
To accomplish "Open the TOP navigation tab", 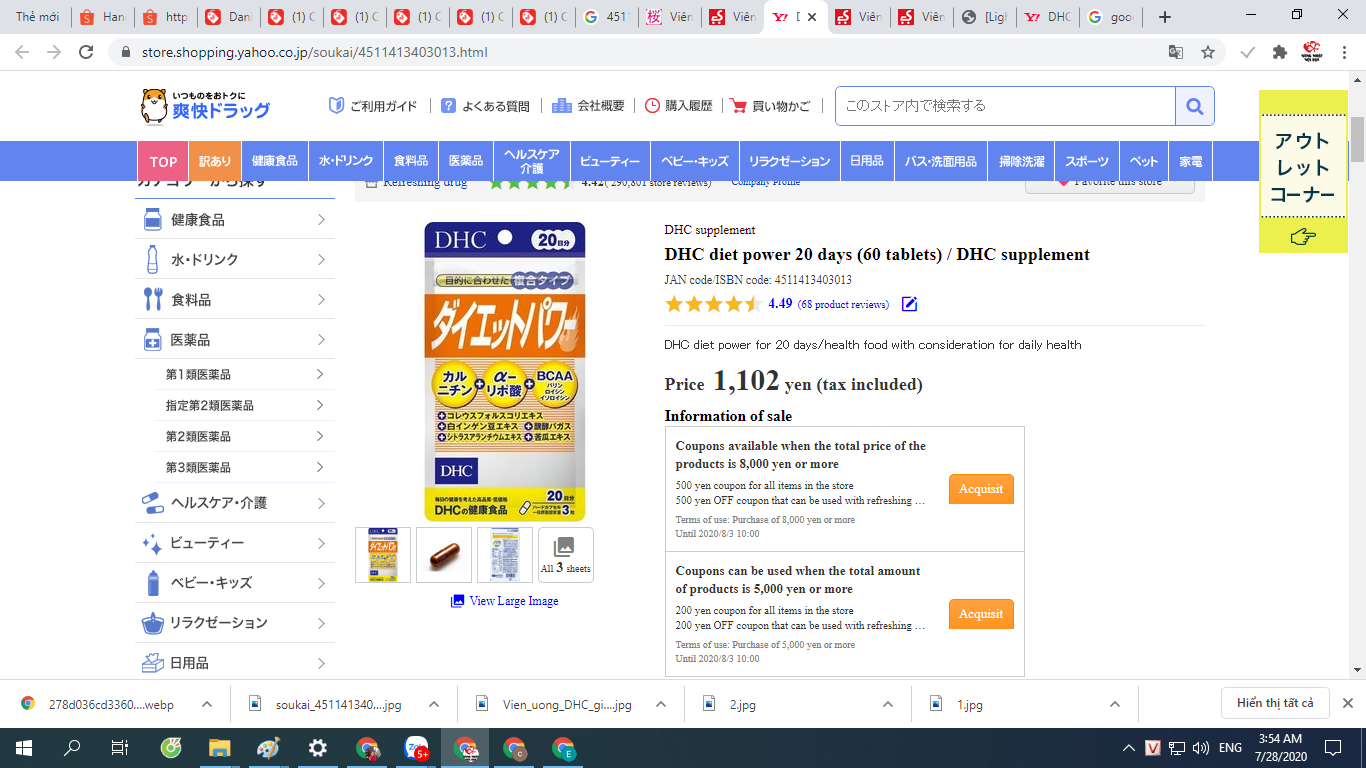I will 163,161.
